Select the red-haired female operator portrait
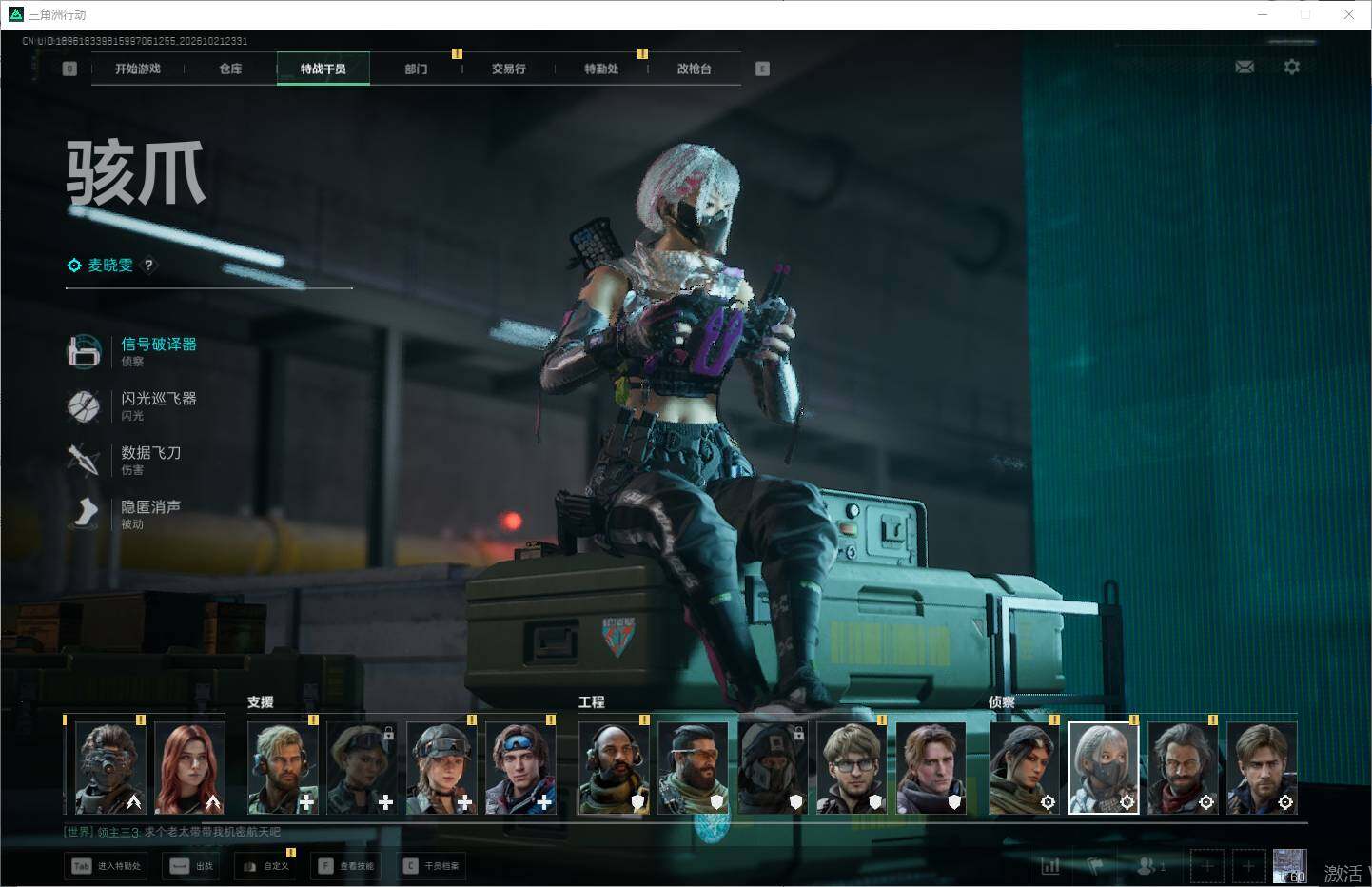The height and width of the screenshot is (887, 1372). click(x=189, y=768)
